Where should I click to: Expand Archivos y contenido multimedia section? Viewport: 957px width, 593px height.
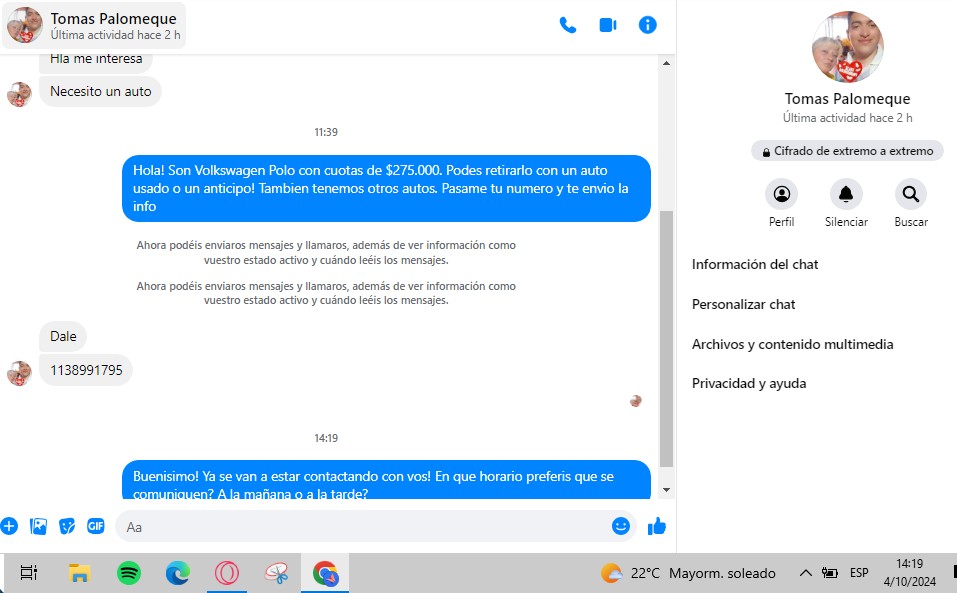792,344
